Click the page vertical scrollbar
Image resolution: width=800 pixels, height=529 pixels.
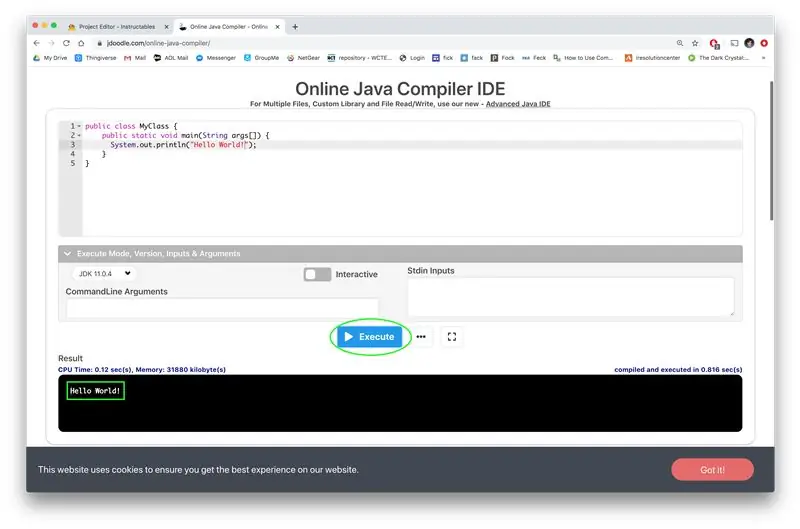[x=771, y=150]
